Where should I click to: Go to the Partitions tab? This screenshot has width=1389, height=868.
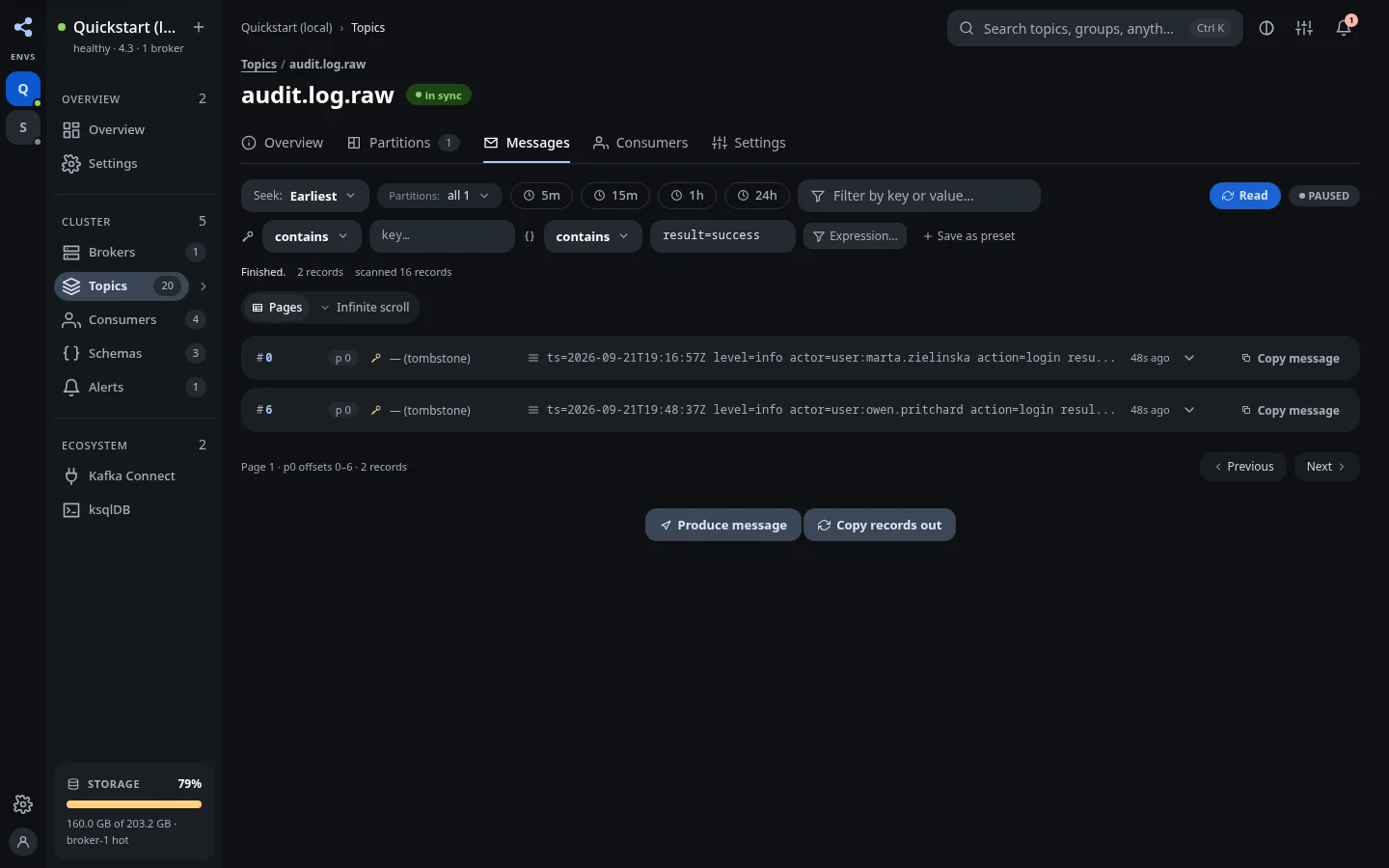(403, 143)
